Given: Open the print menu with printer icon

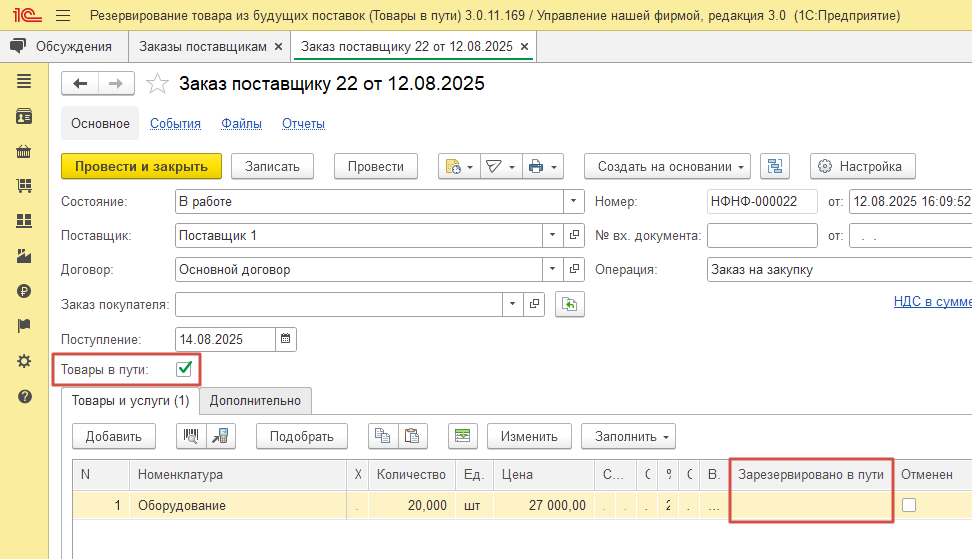Looking at the screenshot, I should (x=543, y=167).
